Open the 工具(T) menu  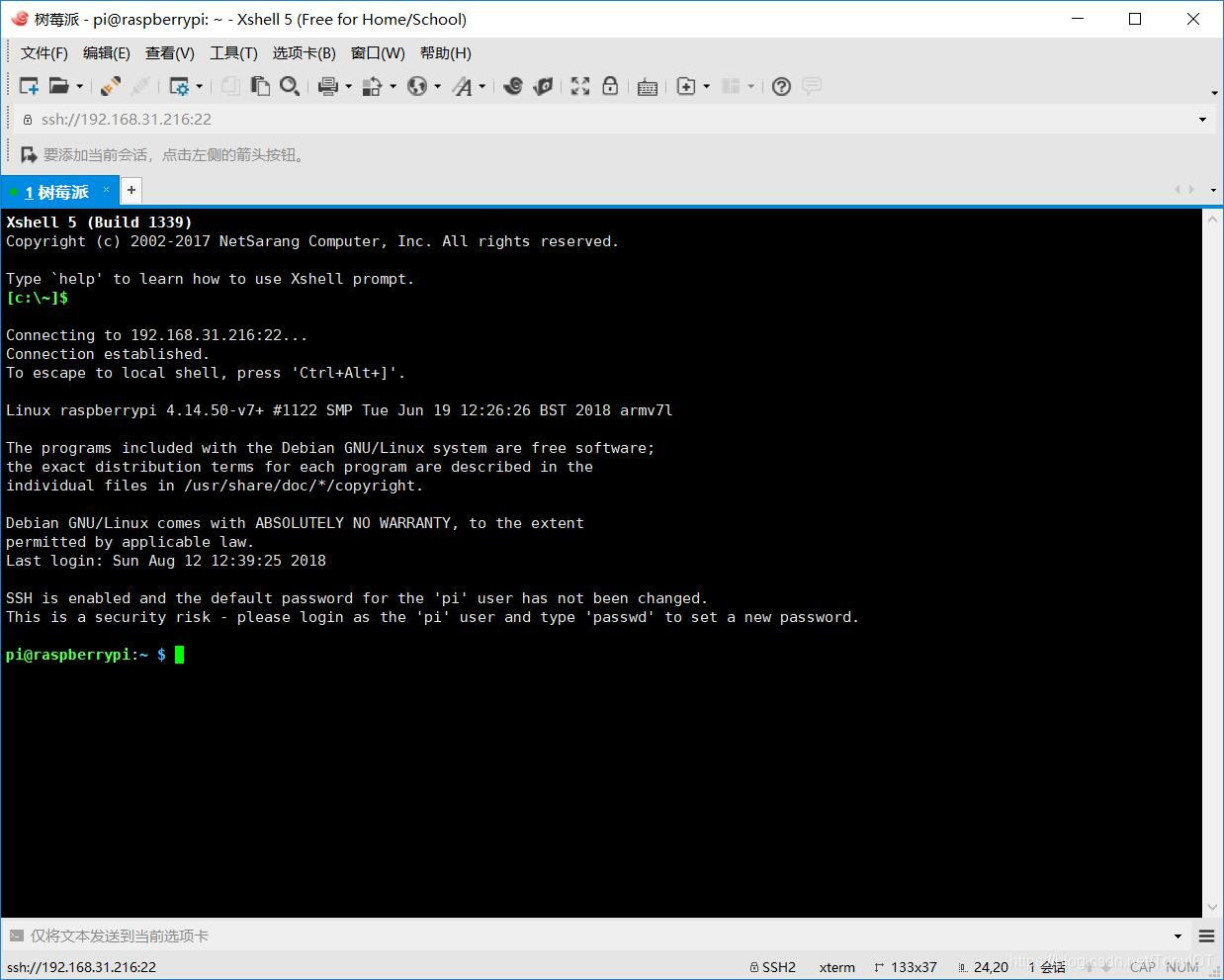pos(233,53)
